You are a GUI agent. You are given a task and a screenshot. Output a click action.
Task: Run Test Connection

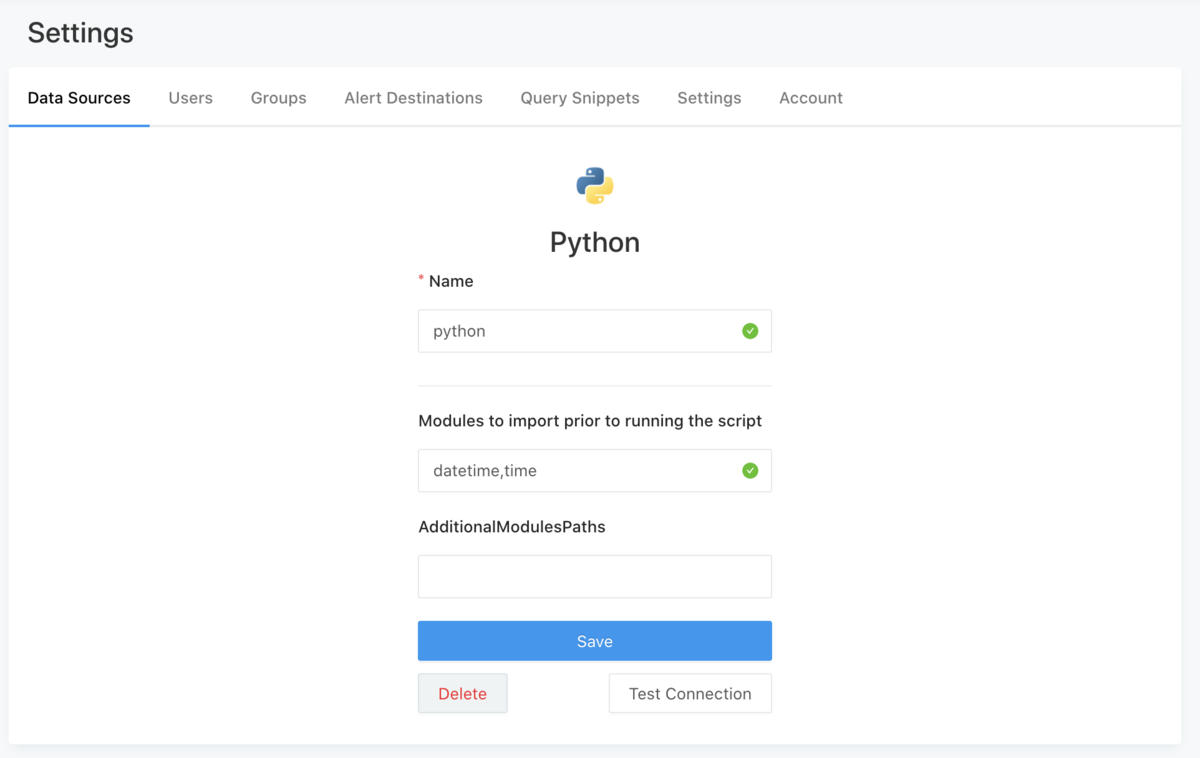pyautogui.click(x=690, y=693)
